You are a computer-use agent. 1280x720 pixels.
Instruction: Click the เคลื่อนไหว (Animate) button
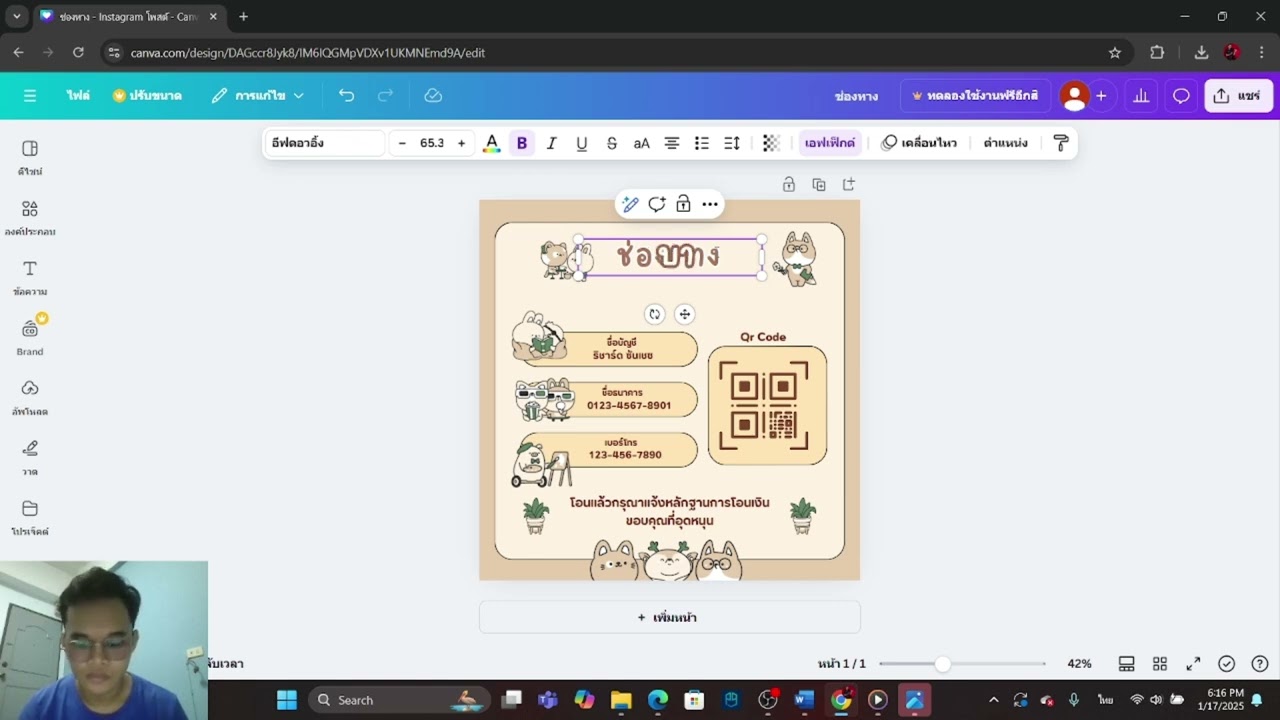(x=919, y=143)
